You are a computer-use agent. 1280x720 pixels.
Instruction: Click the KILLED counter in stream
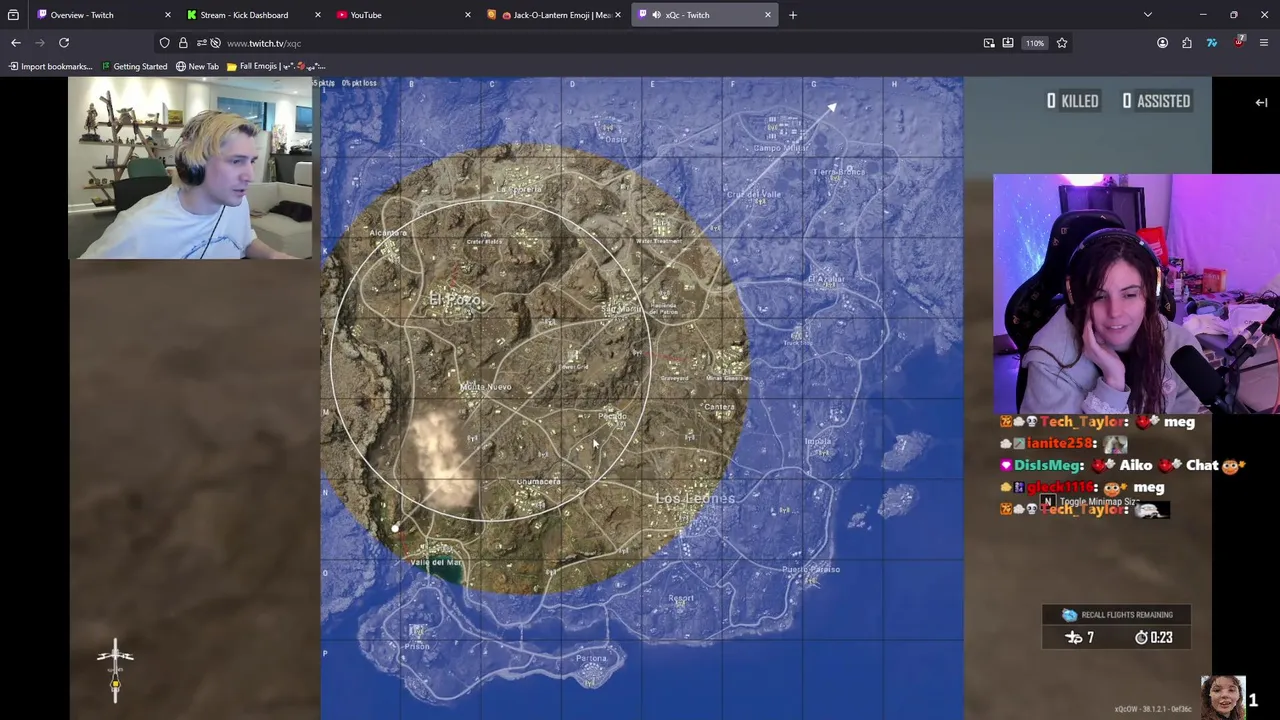[1073, 101]
